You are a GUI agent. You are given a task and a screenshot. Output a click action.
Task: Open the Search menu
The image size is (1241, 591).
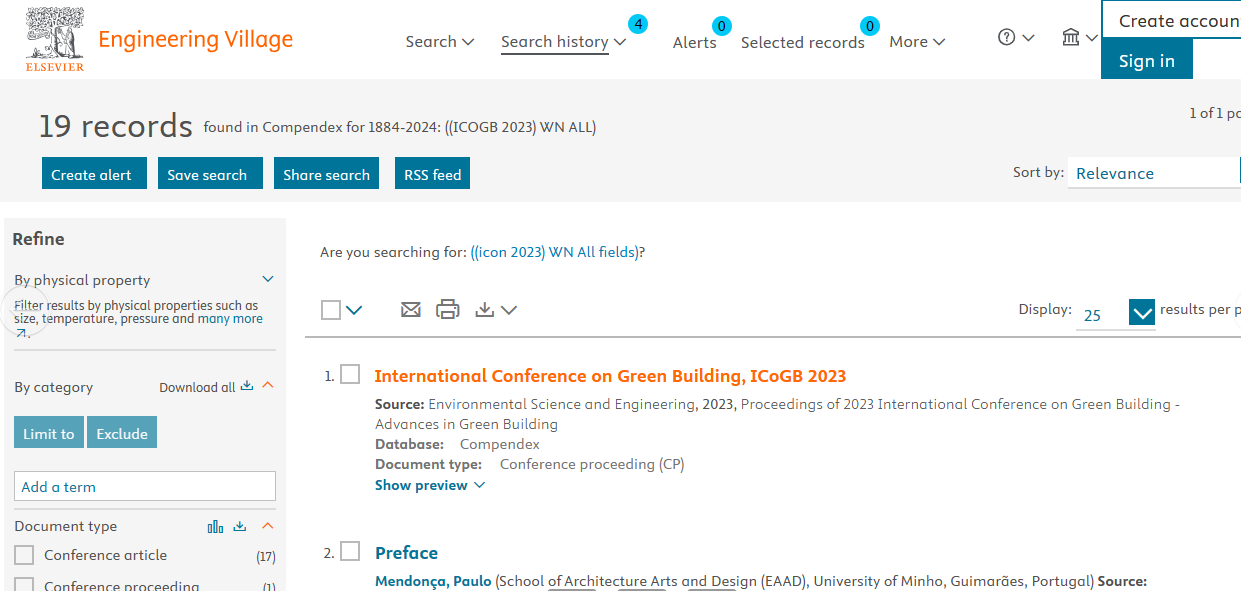click(x=439, y=42)
